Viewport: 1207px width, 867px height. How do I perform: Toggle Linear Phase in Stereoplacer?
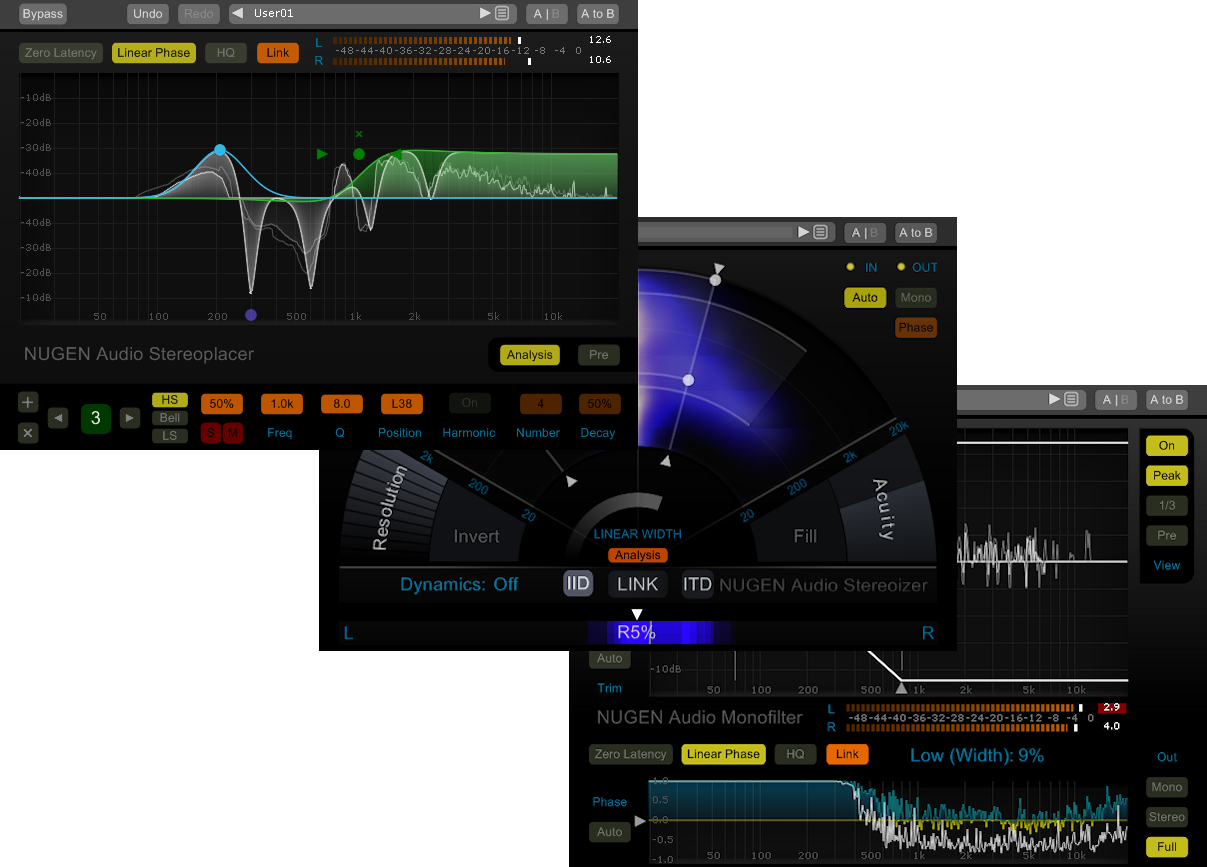pyautogui.click(x=153, y=52)
